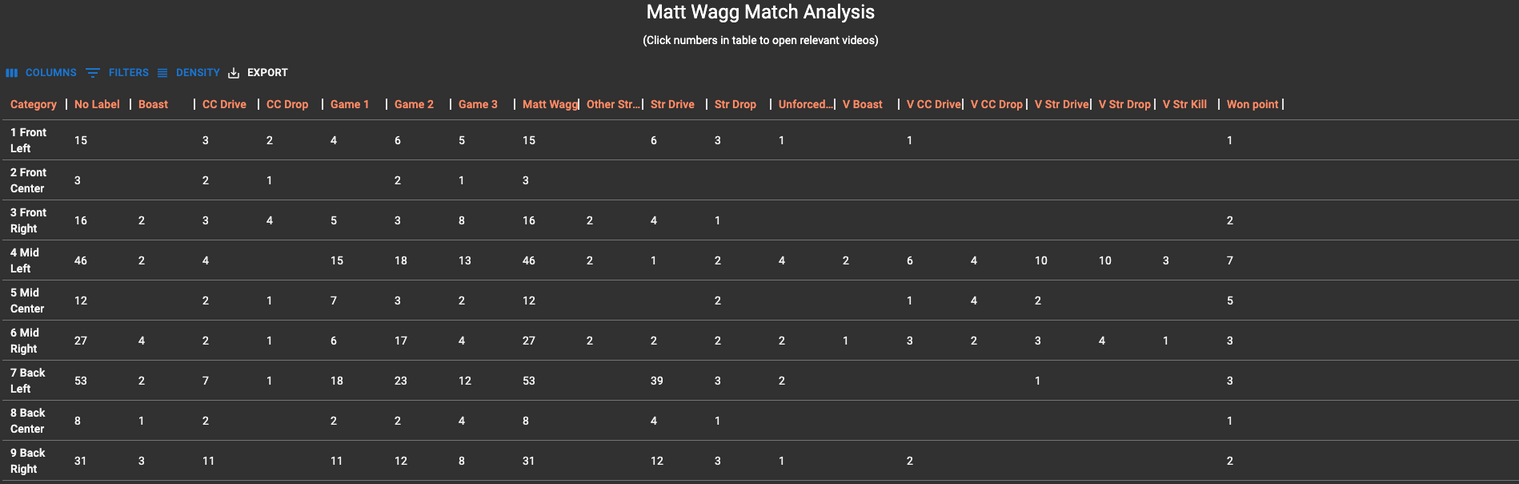1519x484 pixels.
Task: Open the Filters icon in toolbar
Action: [93, 73]
